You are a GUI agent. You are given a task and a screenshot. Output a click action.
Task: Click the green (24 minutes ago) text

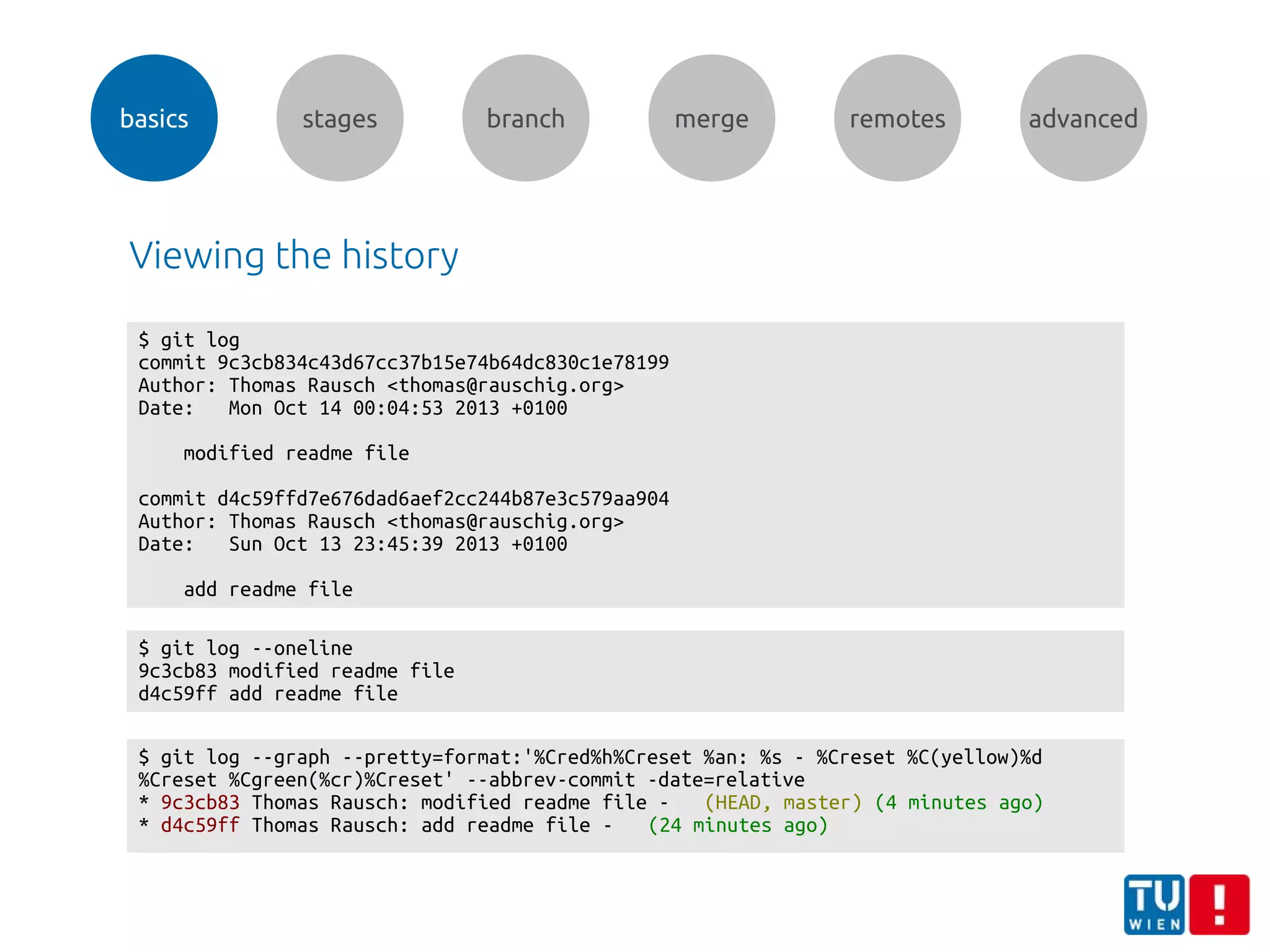(x=738, y=825)
